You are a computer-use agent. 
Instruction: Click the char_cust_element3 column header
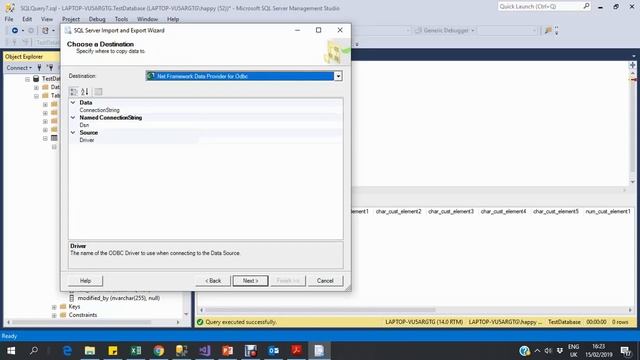(x=451, y=211)
